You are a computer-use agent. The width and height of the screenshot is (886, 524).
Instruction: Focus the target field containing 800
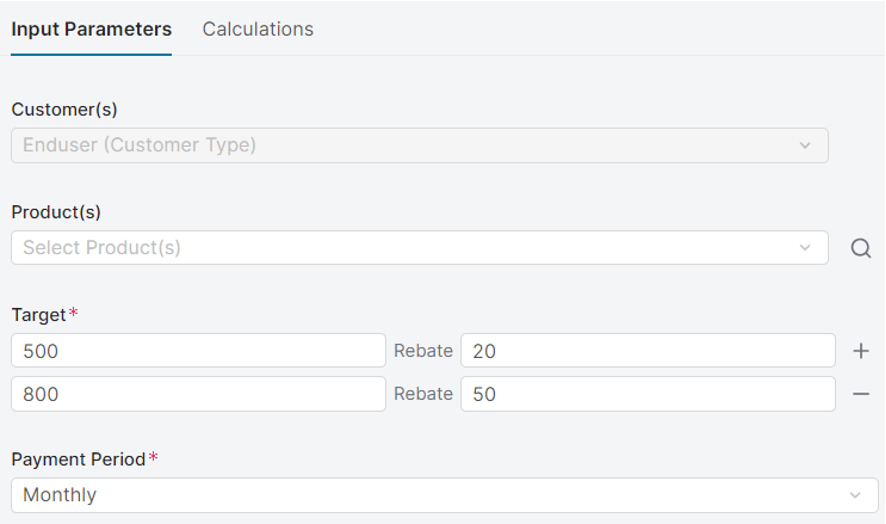(x=198, y=394)
